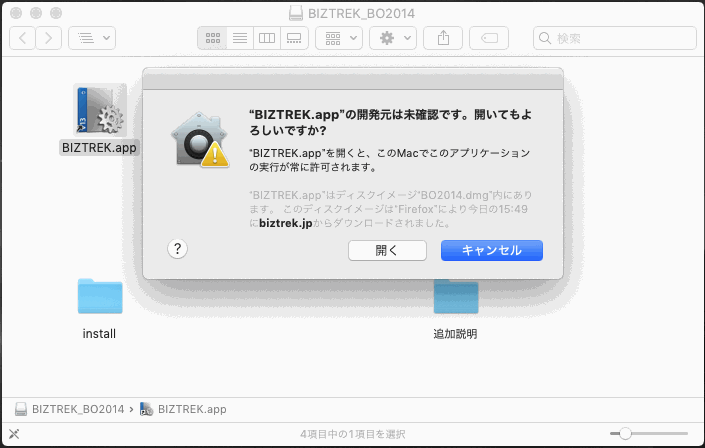Viewport: 705px width, 448px height.
Task: Switch to gallery view
Action: coord(294,38)
